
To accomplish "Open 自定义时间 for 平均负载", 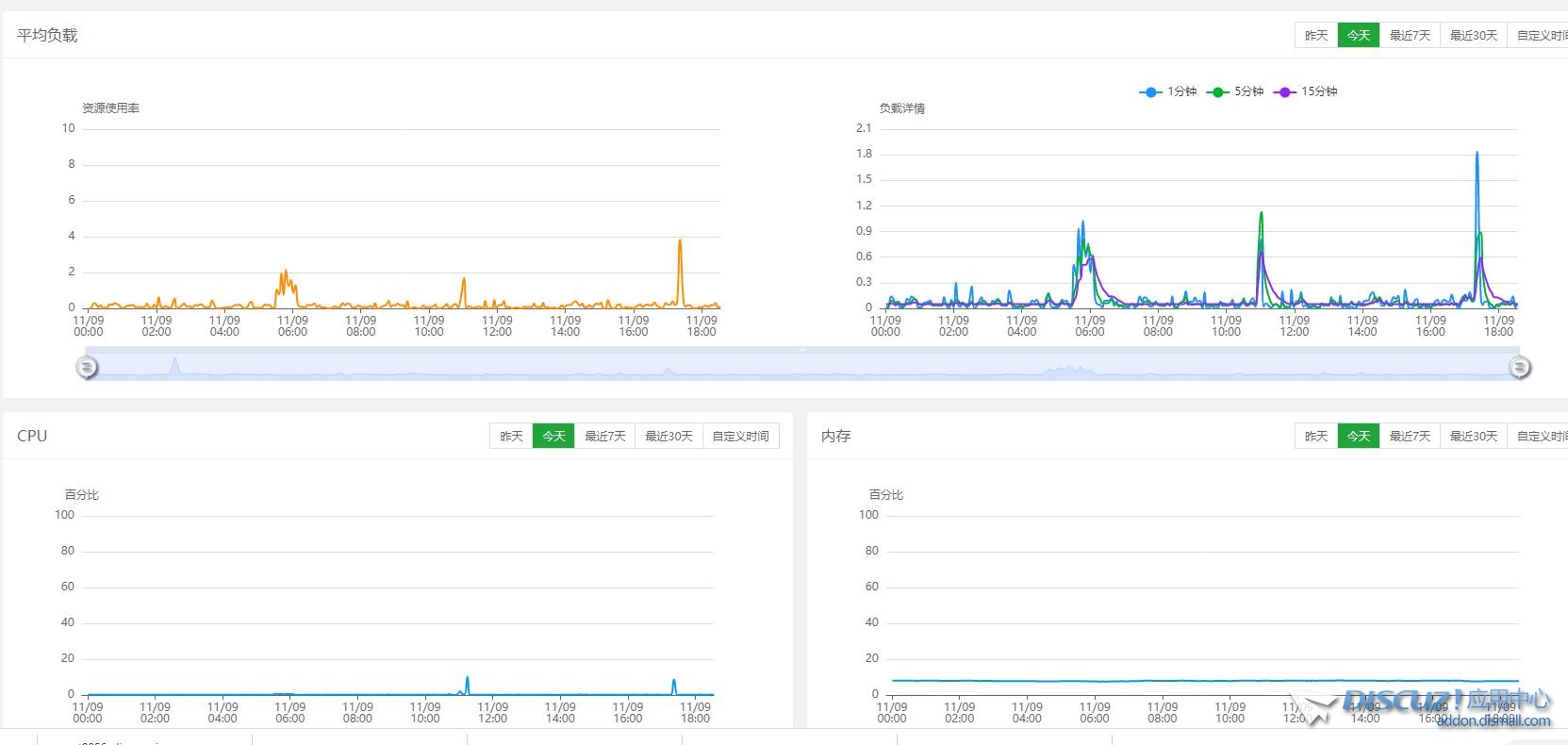I will click(x=1541, y=35).
